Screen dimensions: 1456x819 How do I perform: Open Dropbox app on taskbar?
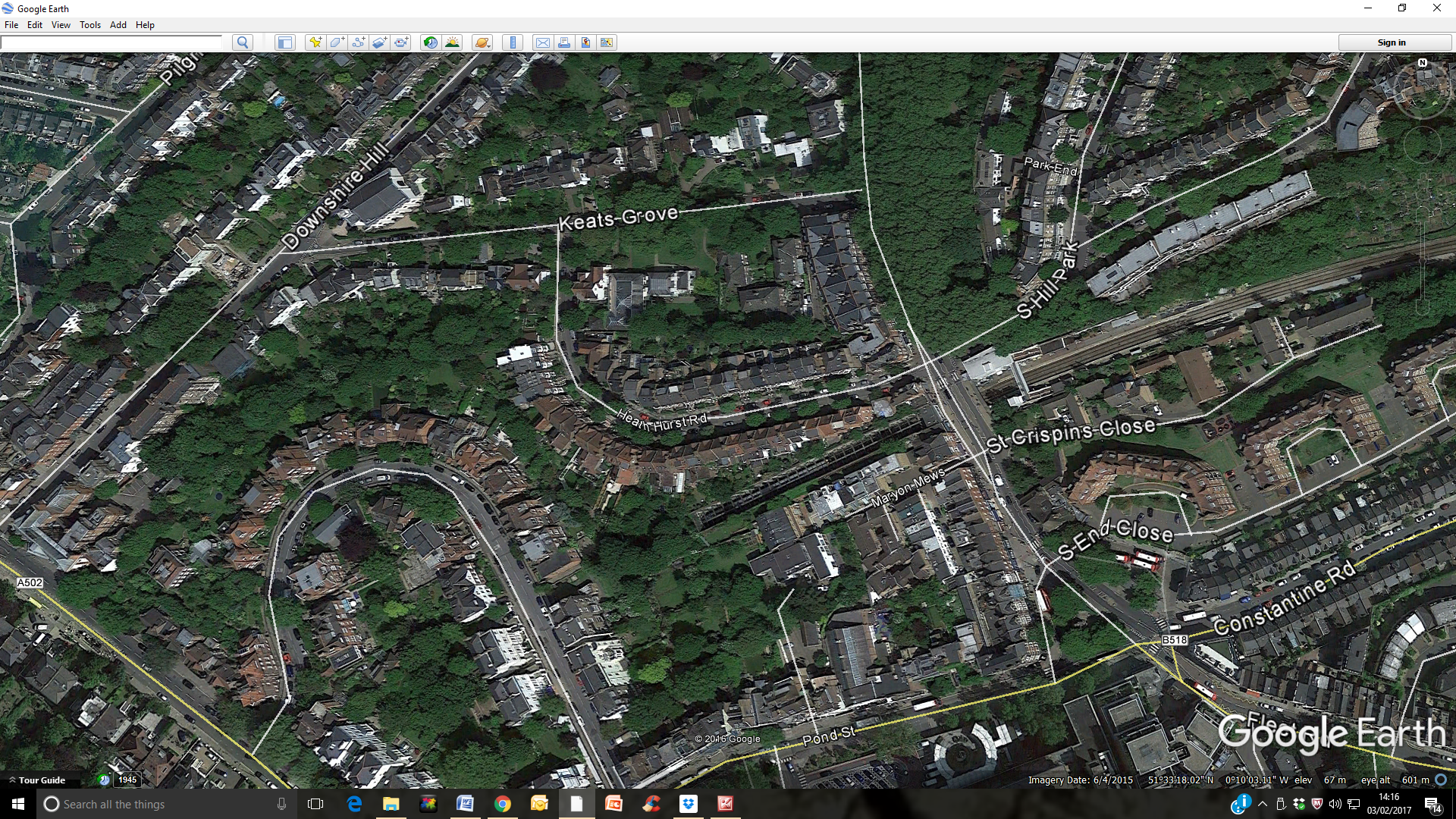689,804
